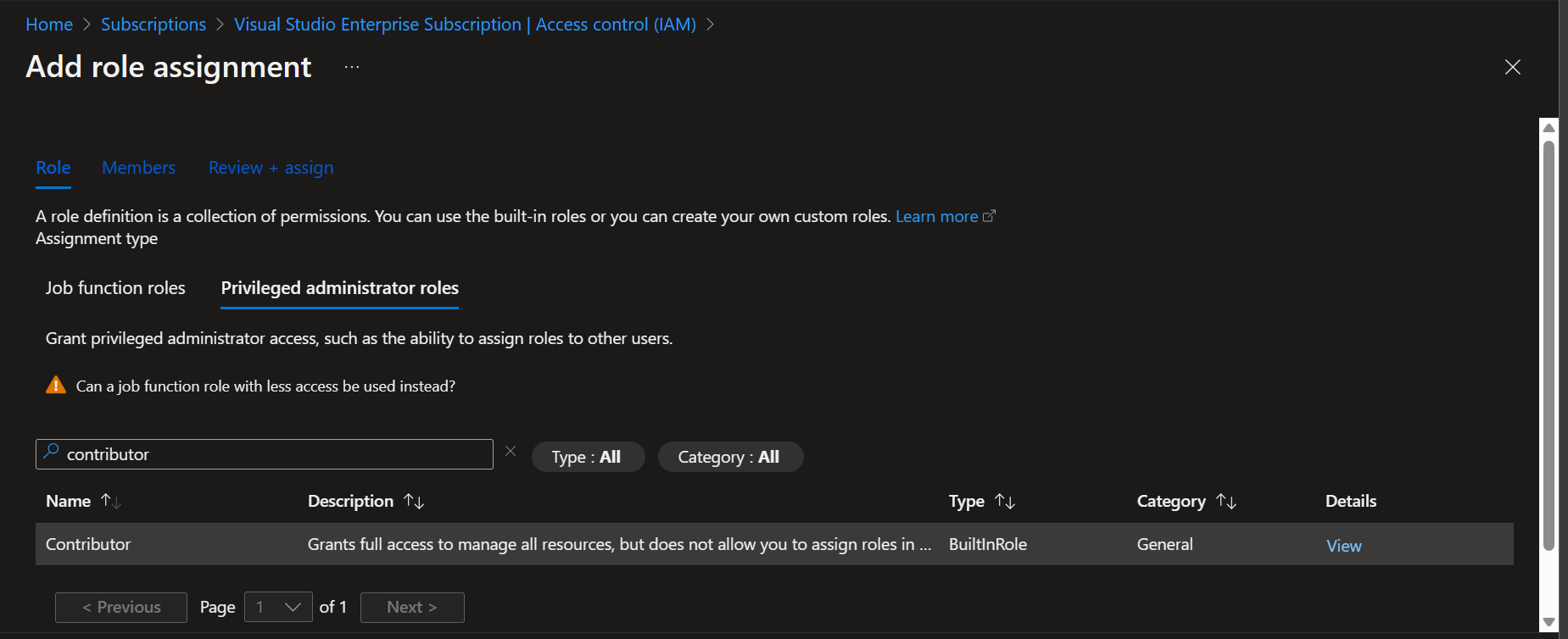Expand the page number dropdown
This screenshot has height=639, width=1568.
278,607
